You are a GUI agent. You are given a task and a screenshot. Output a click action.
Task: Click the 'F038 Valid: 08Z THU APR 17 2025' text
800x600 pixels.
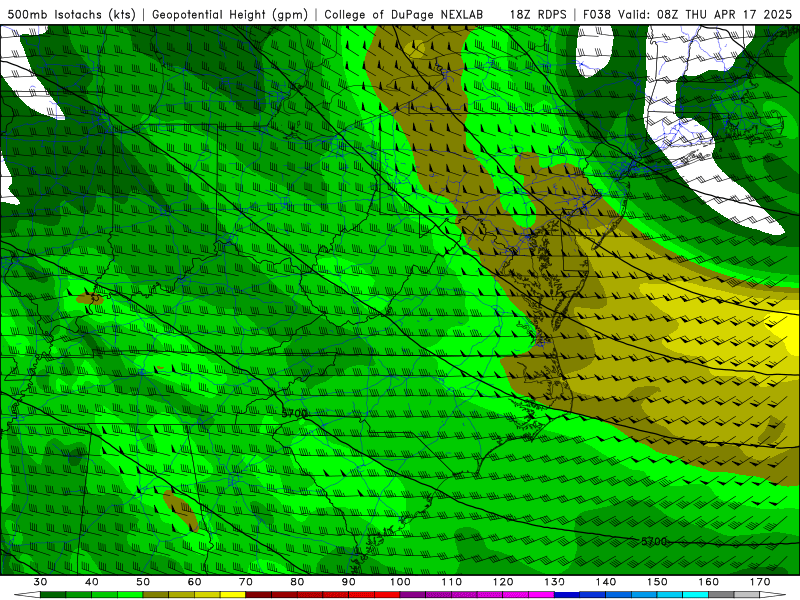[x=687, y=14]
